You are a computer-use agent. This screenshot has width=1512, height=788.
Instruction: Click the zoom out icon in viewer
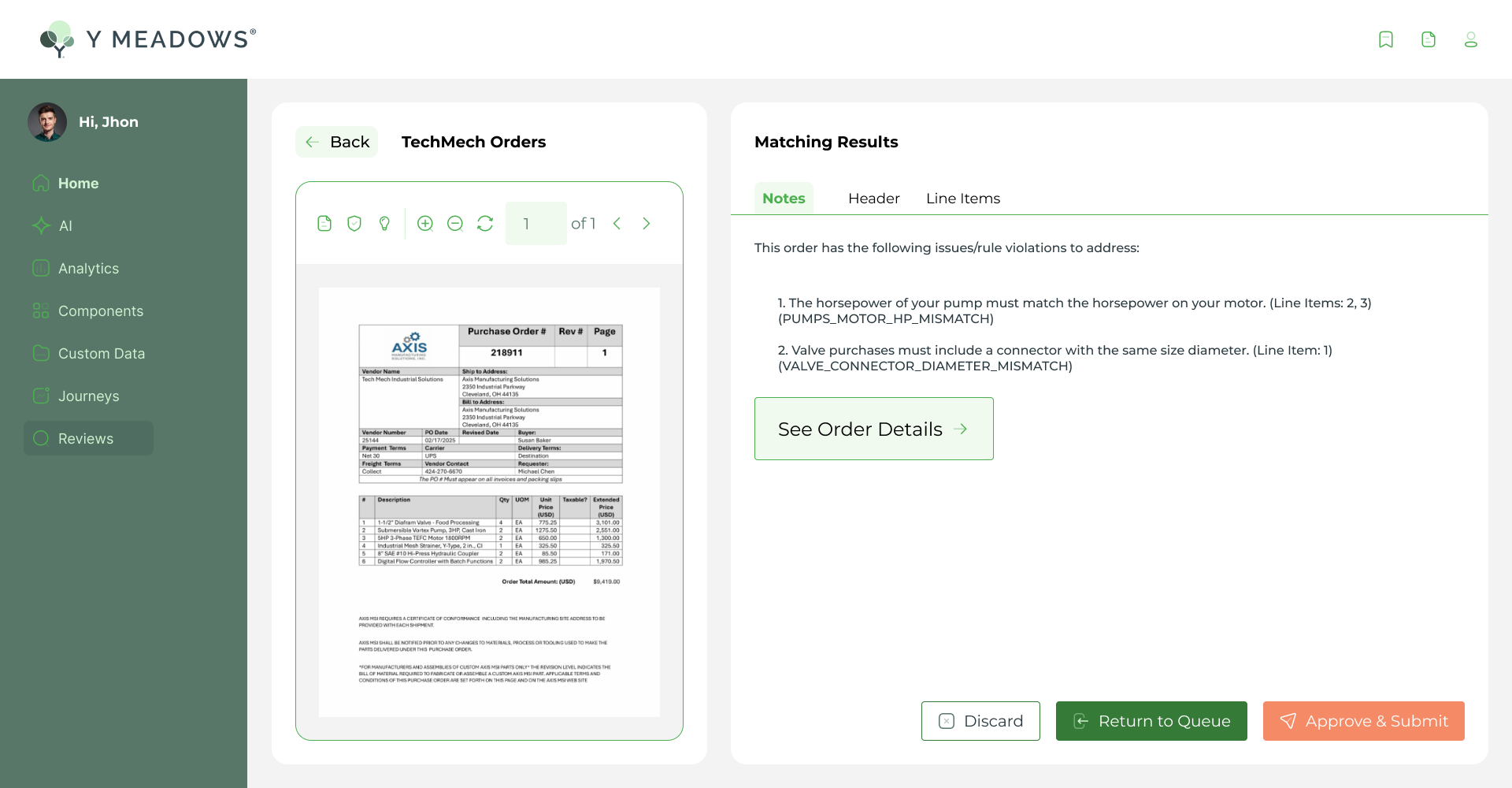[x=455, y=224]
